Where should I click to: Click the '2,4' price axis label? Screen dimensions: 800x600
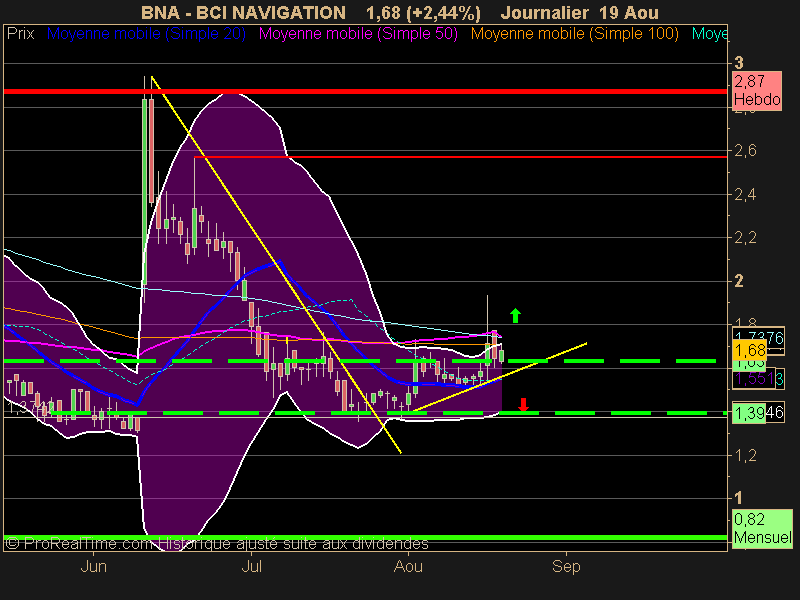coord(745,194)
